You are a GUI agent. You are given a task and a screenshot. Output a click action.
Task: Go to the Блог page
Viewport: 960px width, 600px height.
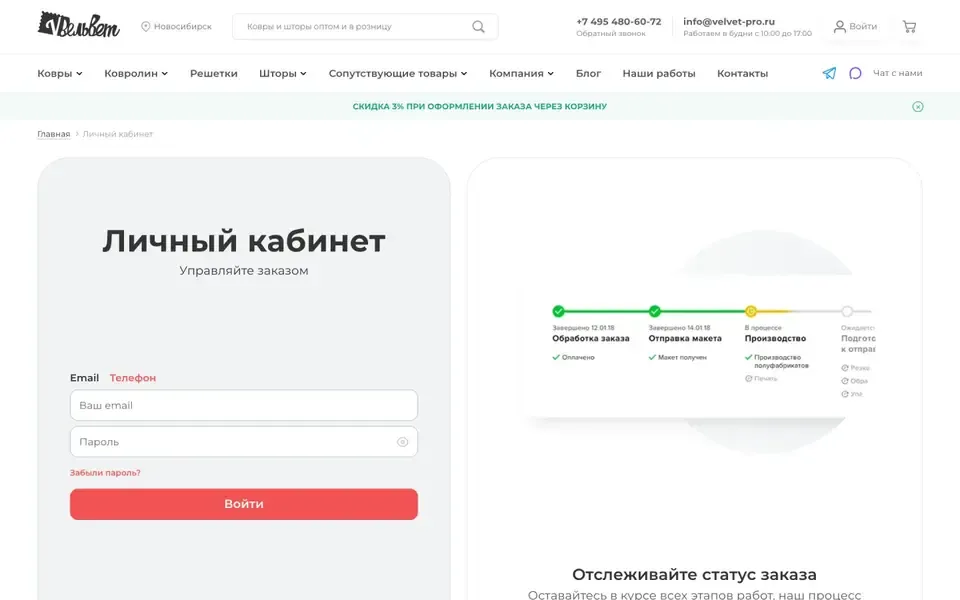pyautogui.click(x=588, y=73)
